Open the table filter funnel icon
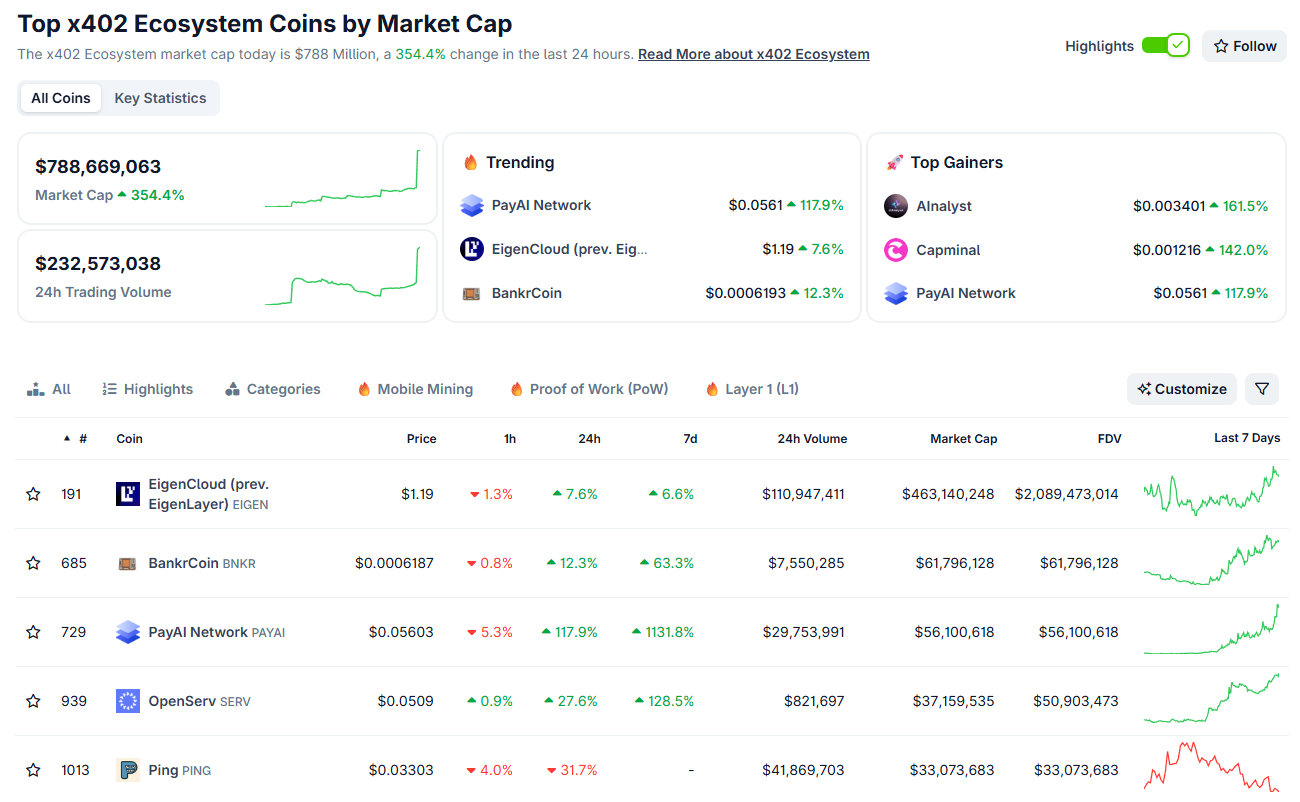The image size is (1300, 802). pyautogui.click(x=1261, y=389)
